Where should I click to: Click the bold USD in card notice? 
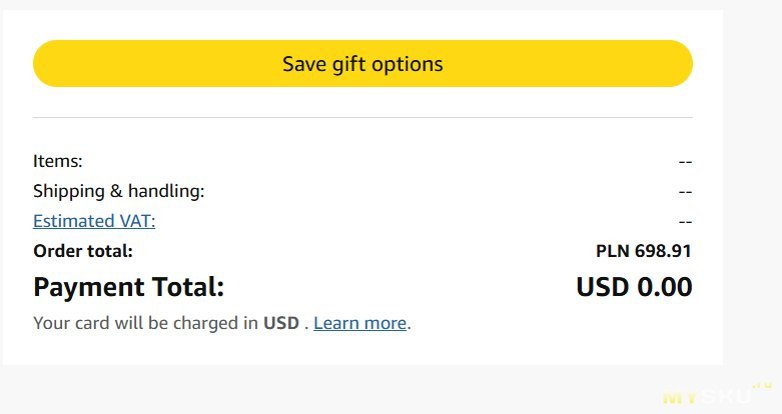(280, 323)
